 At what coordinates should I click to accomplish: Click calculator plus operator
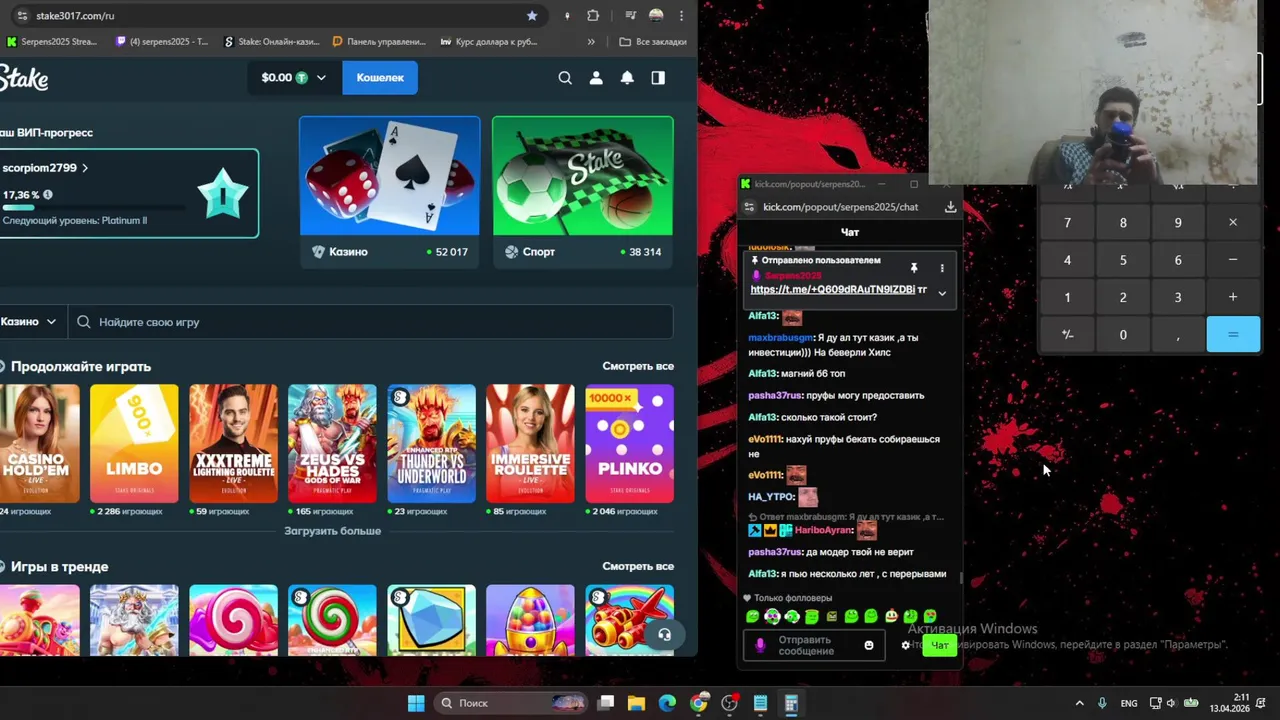[1233, 297]
